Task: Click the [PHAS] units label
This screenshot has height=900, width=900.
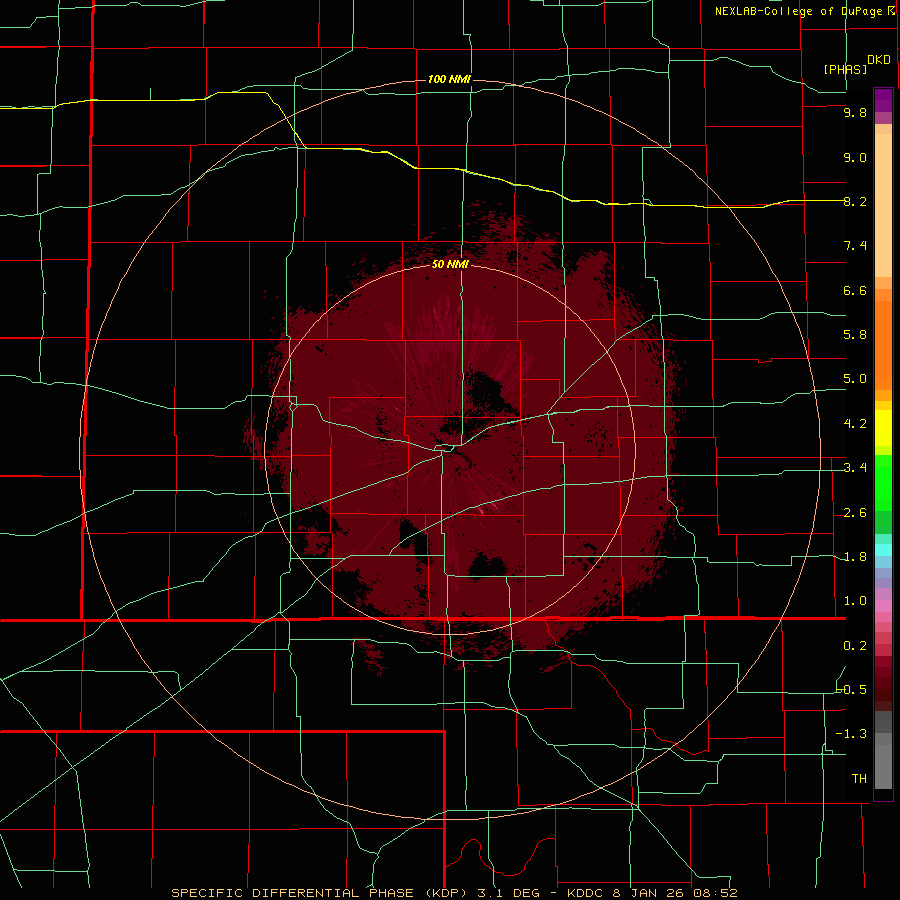Action: [x=845, y=69]
